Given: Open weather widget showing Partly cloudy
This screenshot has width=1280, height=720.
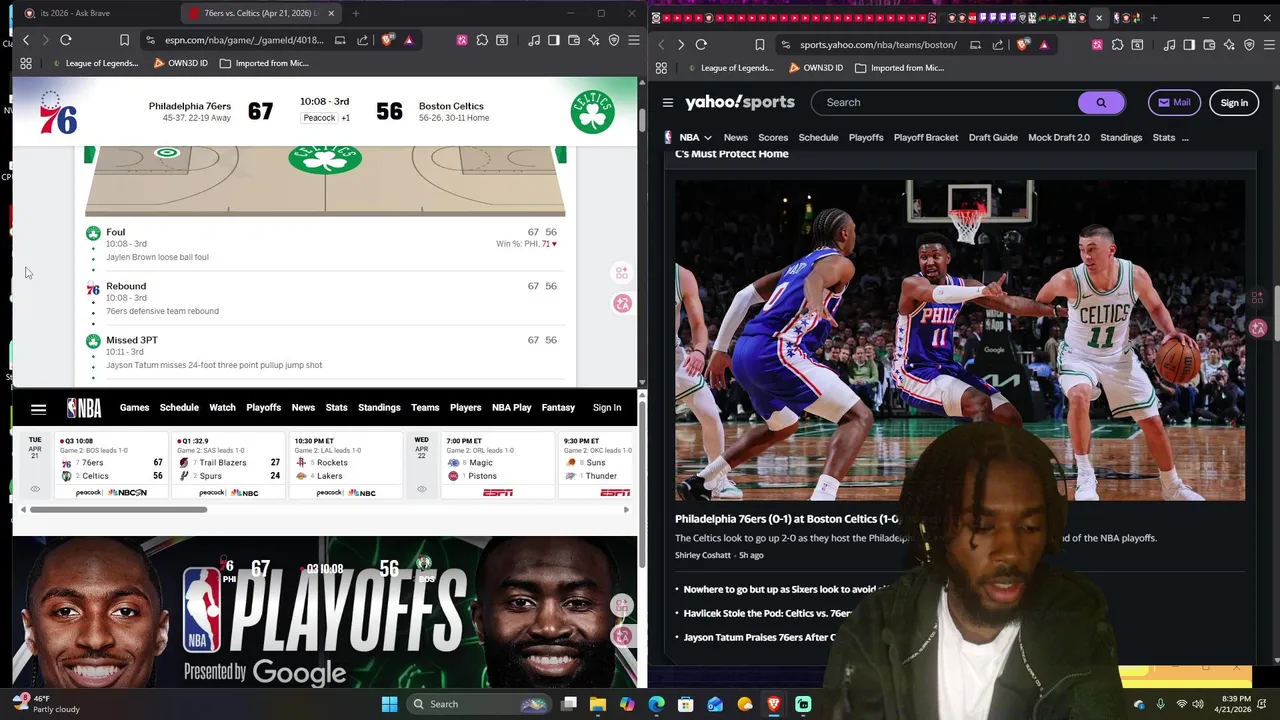Looking at the screenshot, I should (x=46, y=704).
